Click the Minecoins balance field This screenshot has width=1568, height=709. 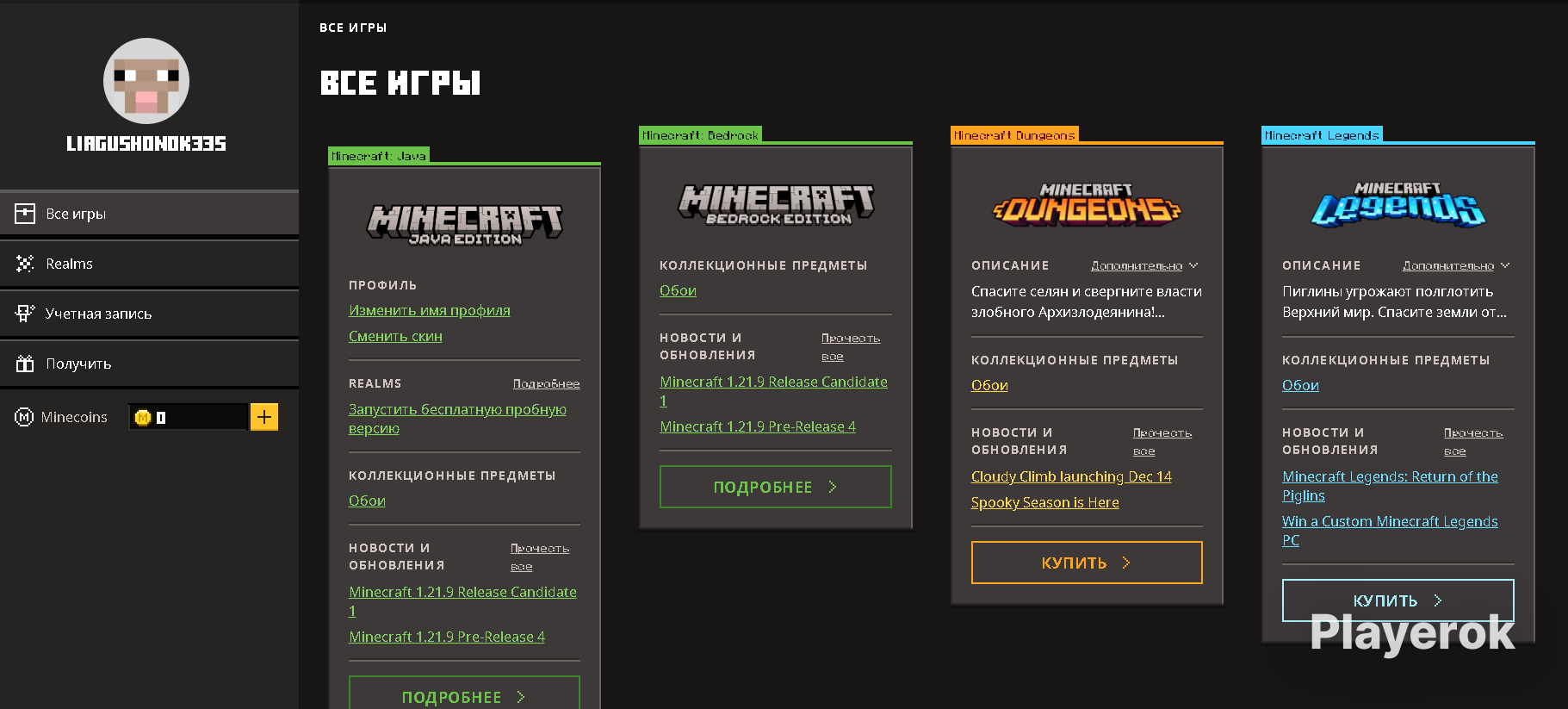(x=188, y=417)
